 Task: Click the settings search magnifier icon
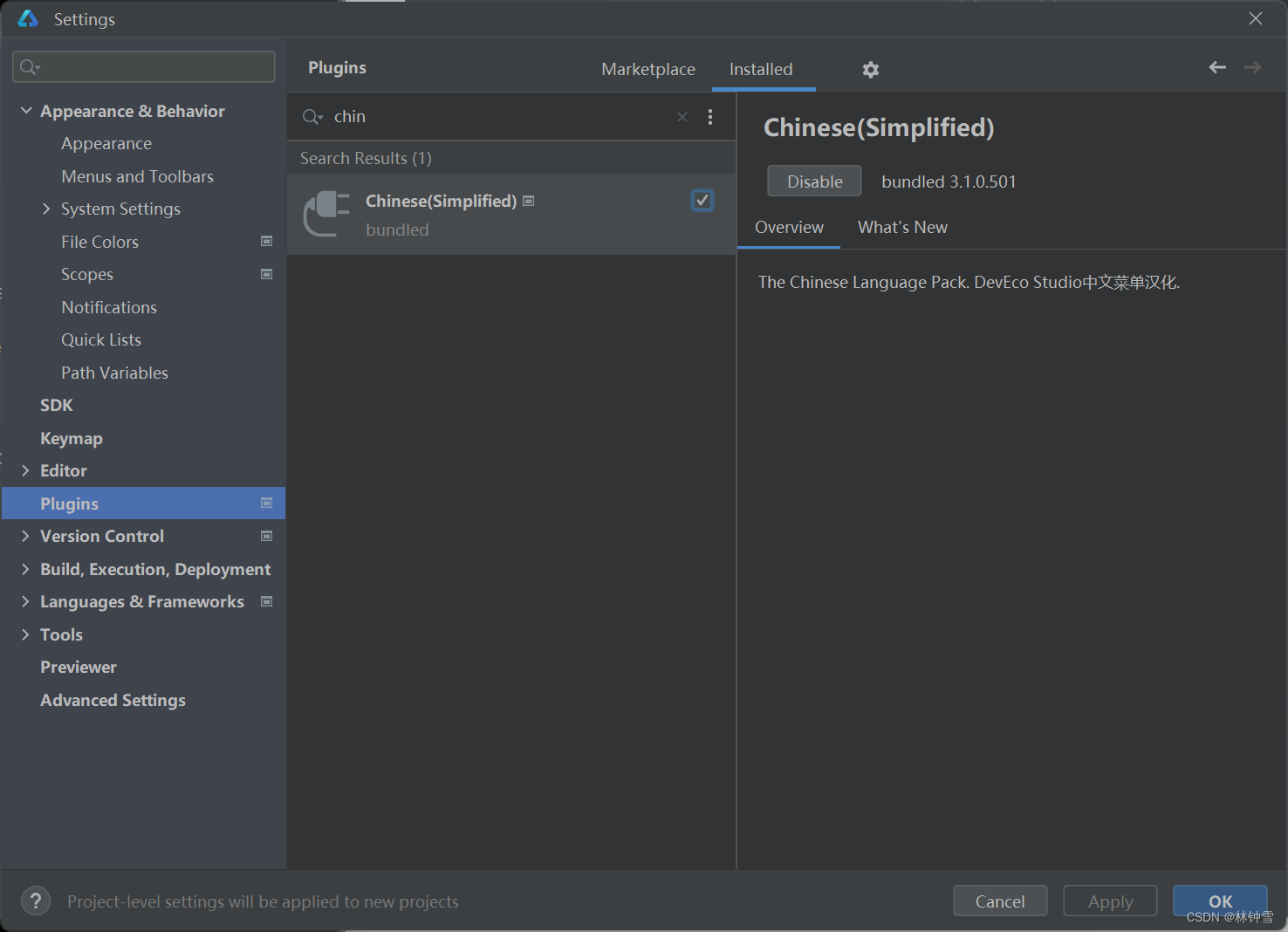click(x=30, y=67)
